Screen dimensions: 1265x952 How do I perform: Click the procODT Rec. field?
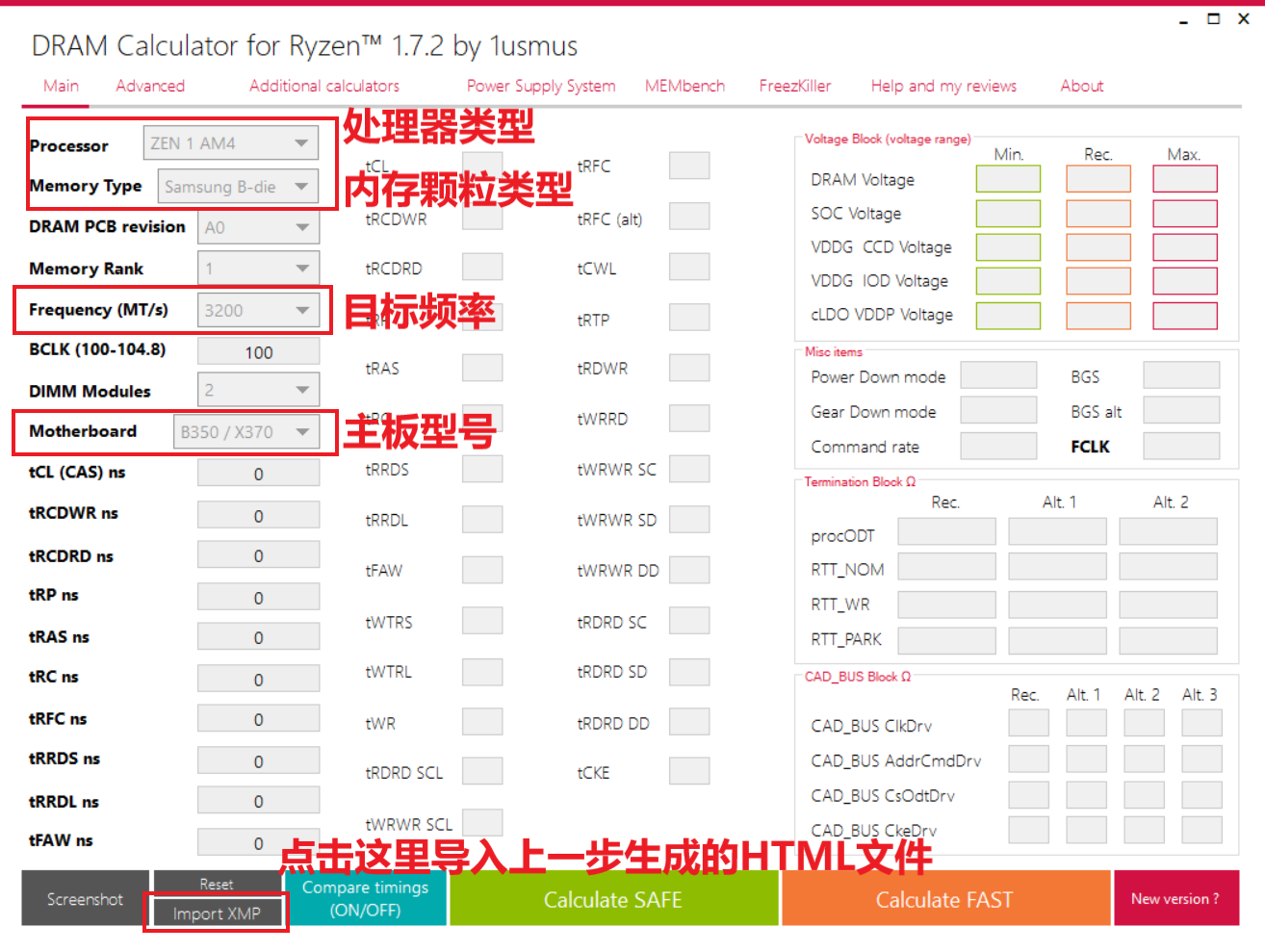pos(947,531)
